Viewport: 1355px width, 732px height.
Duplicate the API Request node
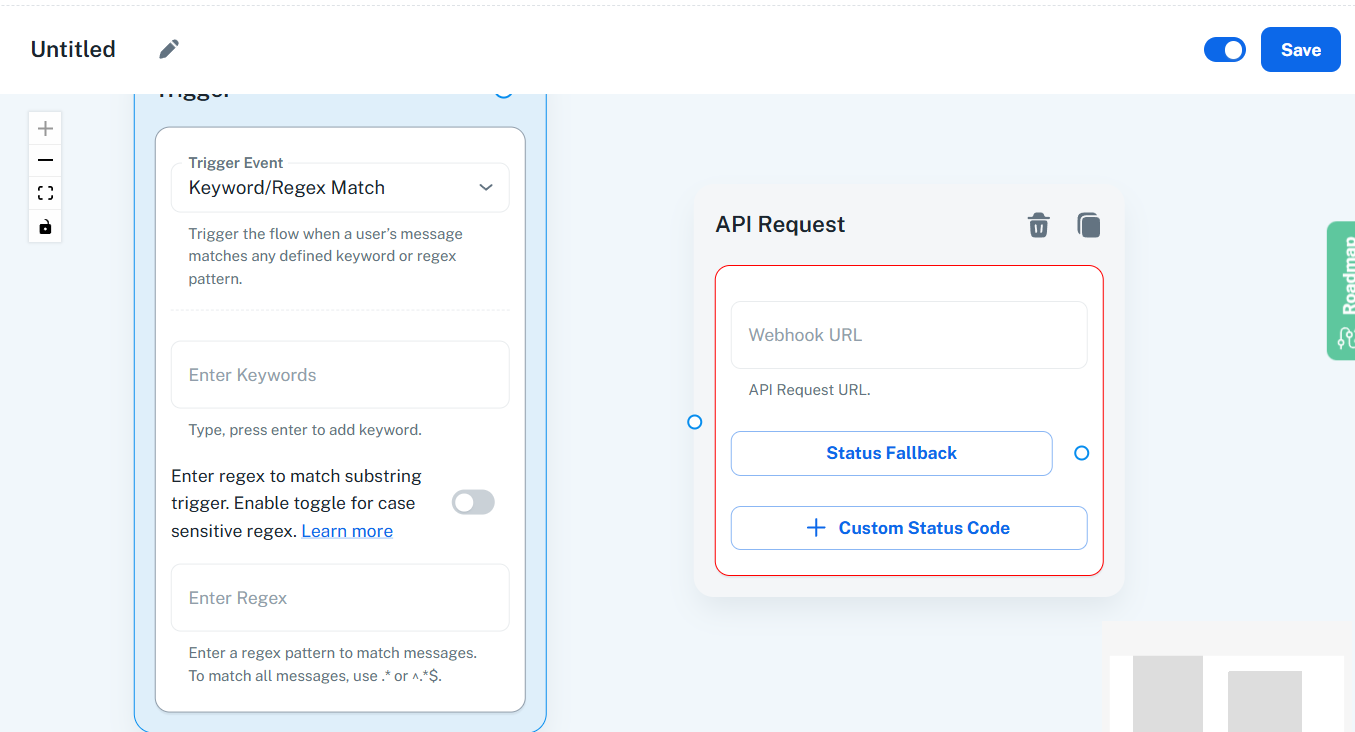pos(1088,225)
